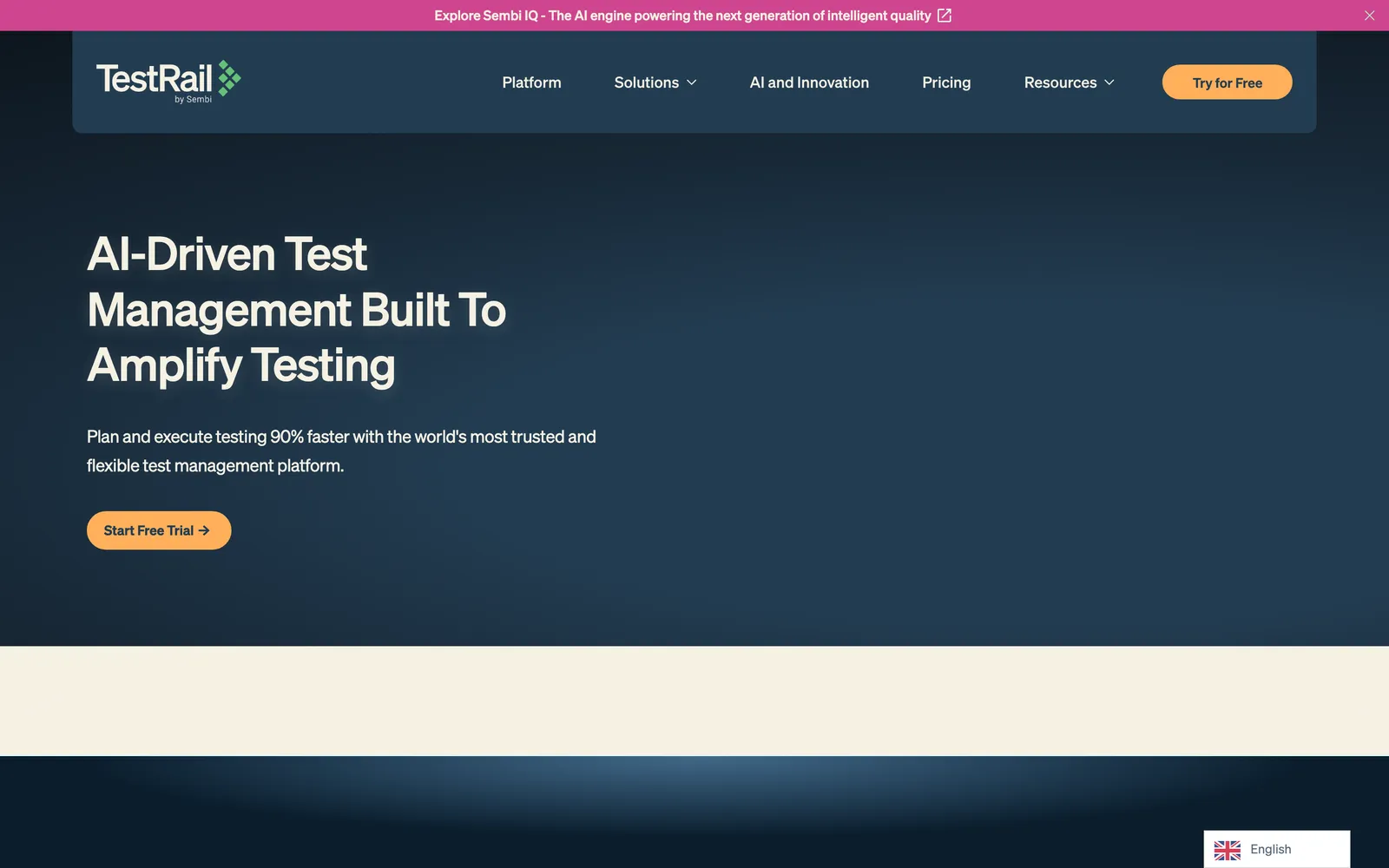Screen dimensions: 1389x868
Task: Go to the Platform page
Action: click(x=531, y=82)
